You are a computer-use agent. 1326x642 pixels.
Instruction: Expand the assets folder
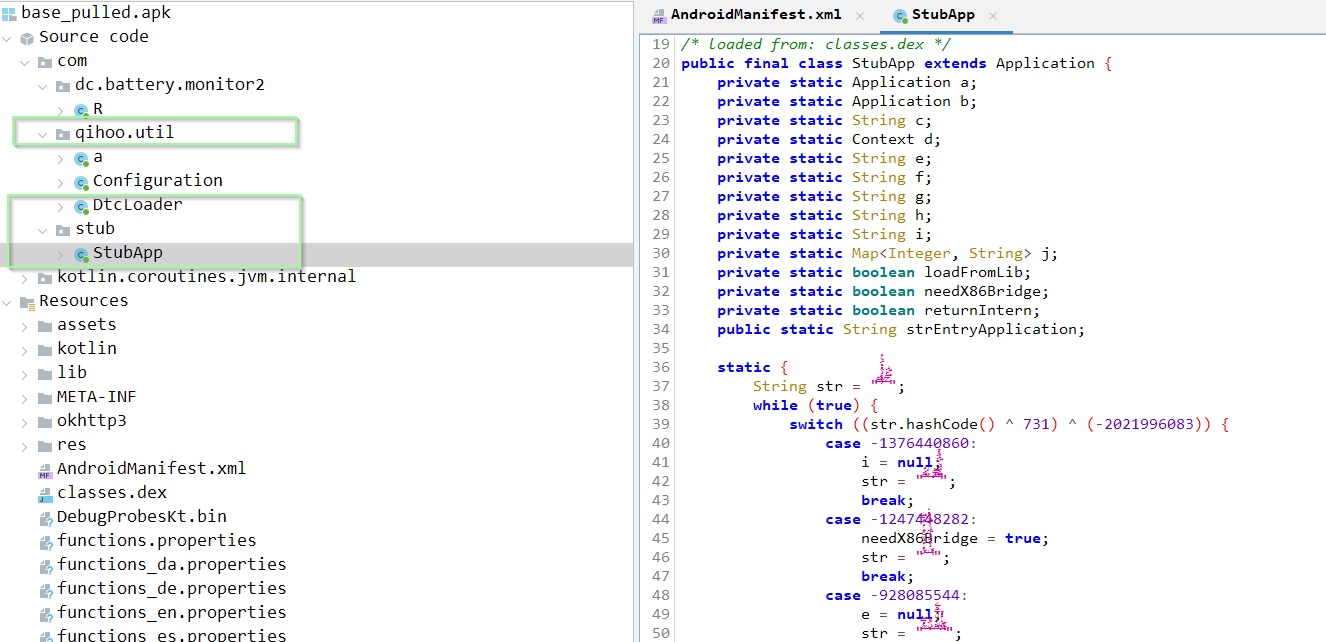26,326
